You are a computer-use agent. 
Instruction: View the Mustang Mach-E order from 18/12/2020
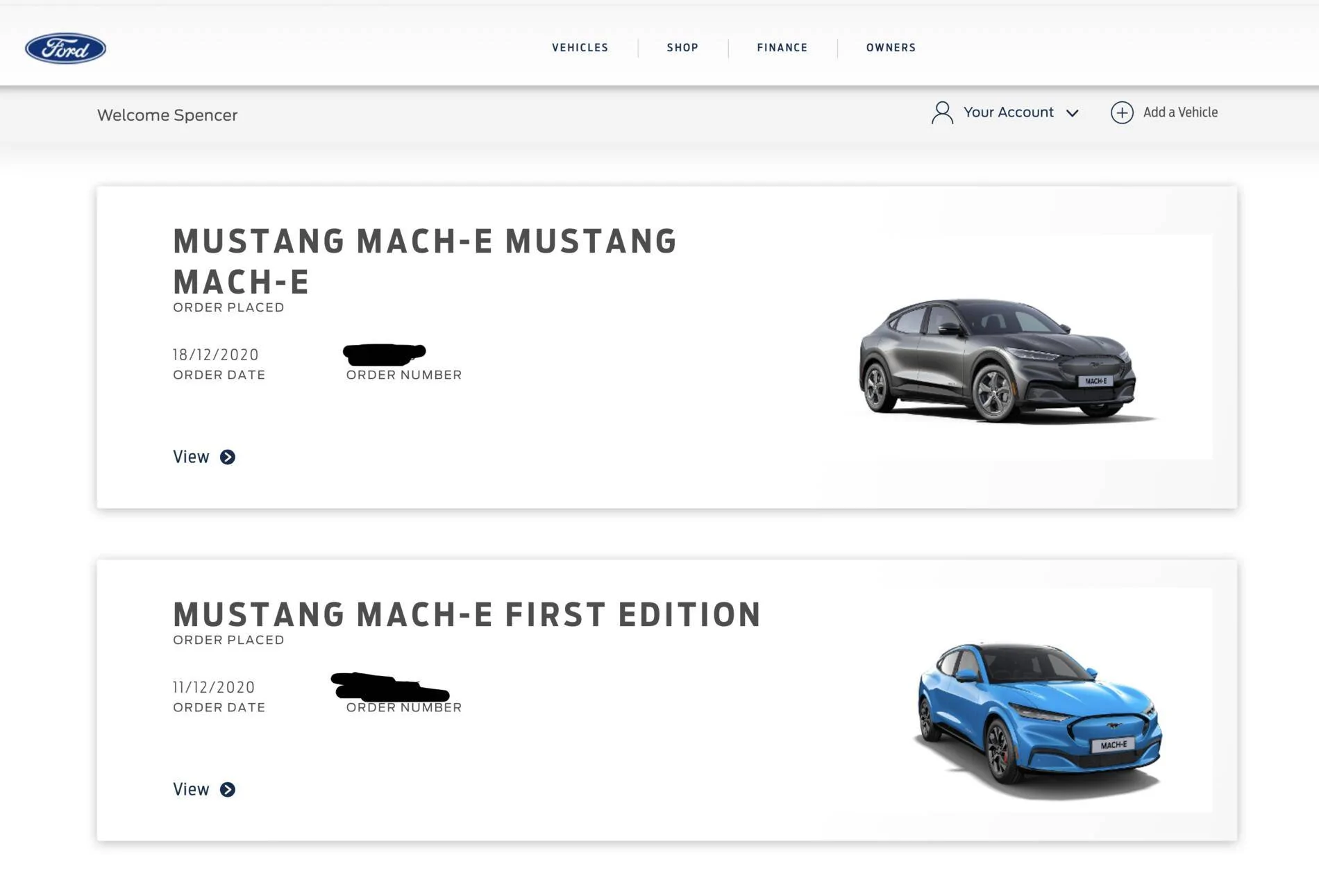click(191, 457)
